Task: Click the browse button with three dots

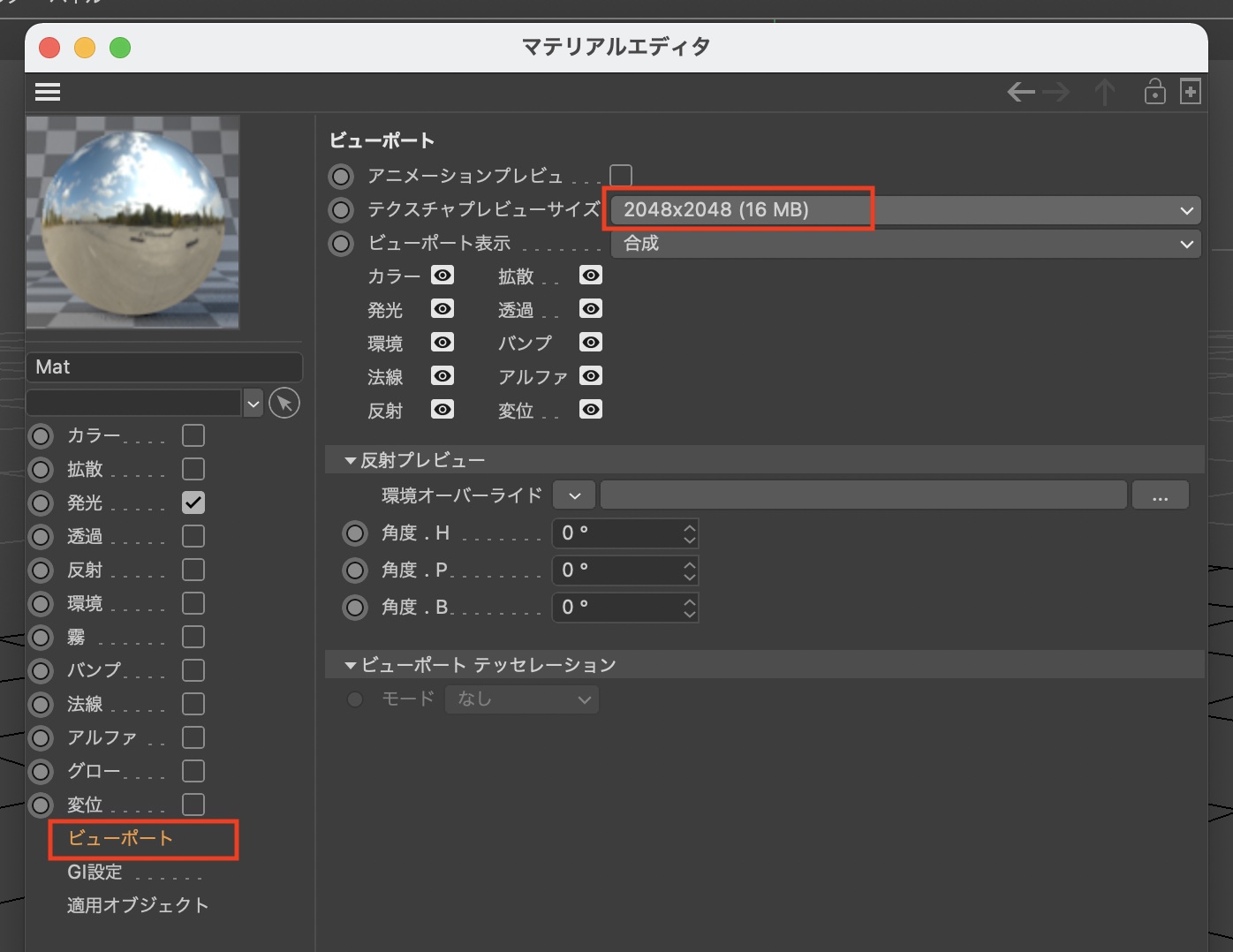Action: point(1160,495)
